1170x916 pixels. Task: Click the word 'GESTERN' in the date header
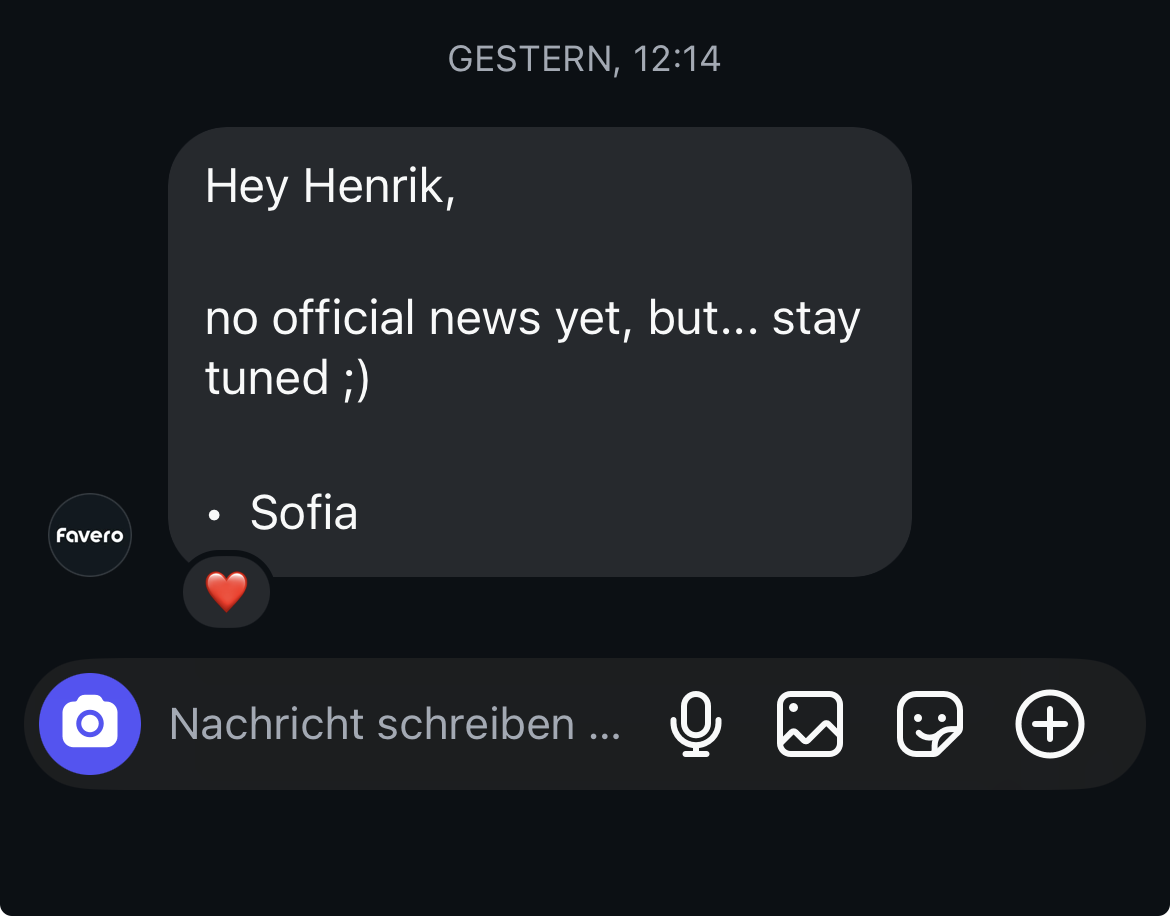[x=529, y=59]
